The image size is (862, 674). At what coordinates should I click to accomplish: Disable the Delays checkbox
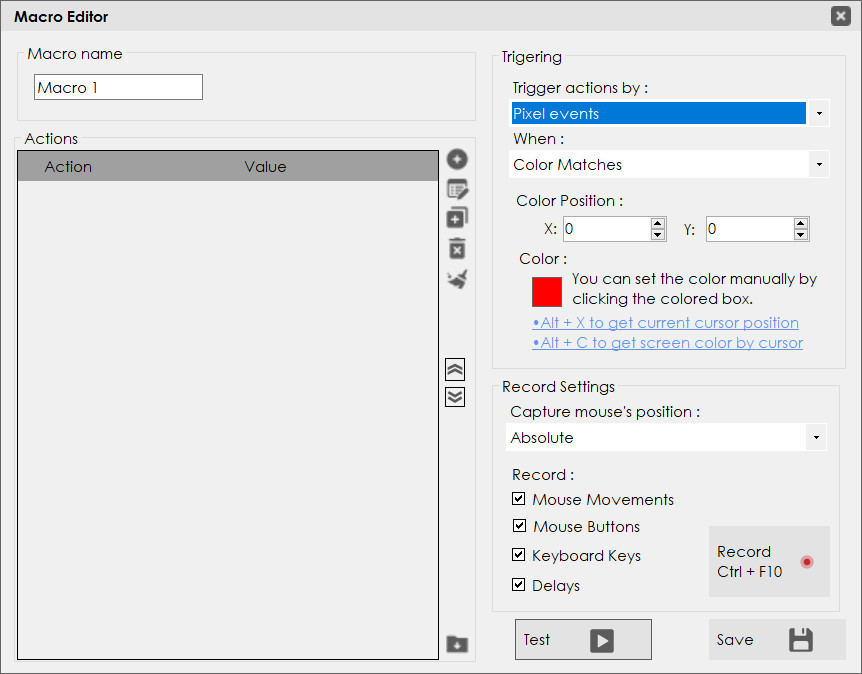click(518, 584)
